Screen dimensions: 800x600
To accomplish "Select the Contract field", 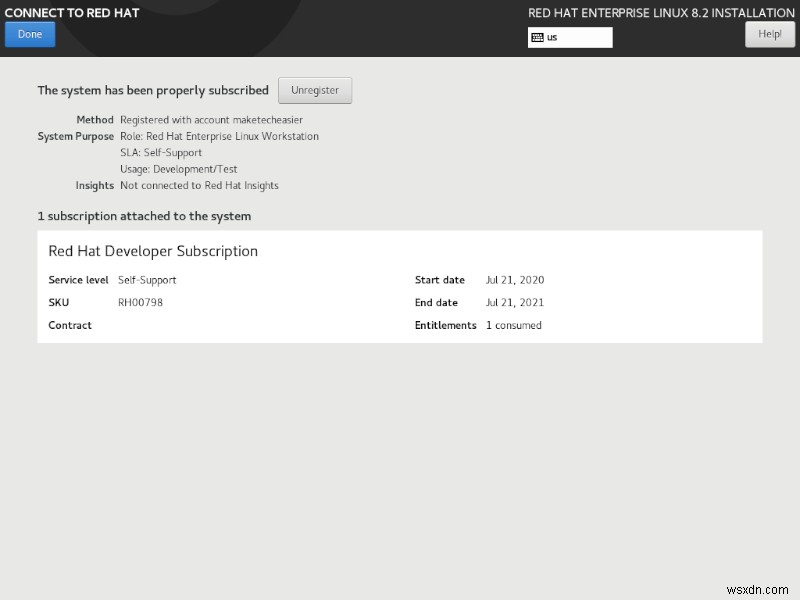I will (x=70, y=325).
